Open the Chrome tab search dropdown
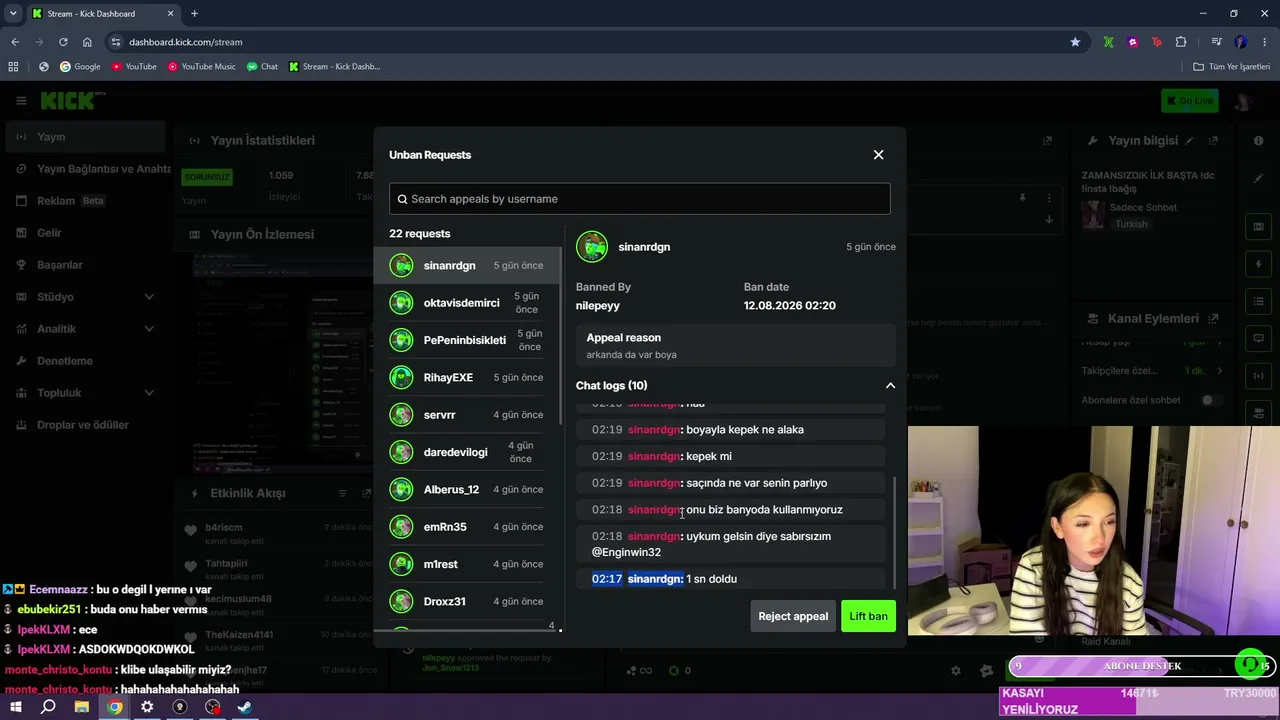 coord(13,14)
